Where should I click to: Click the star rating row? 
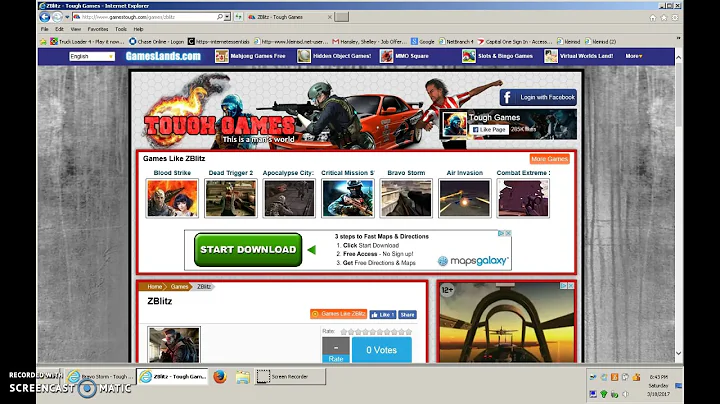click(376, 331)
